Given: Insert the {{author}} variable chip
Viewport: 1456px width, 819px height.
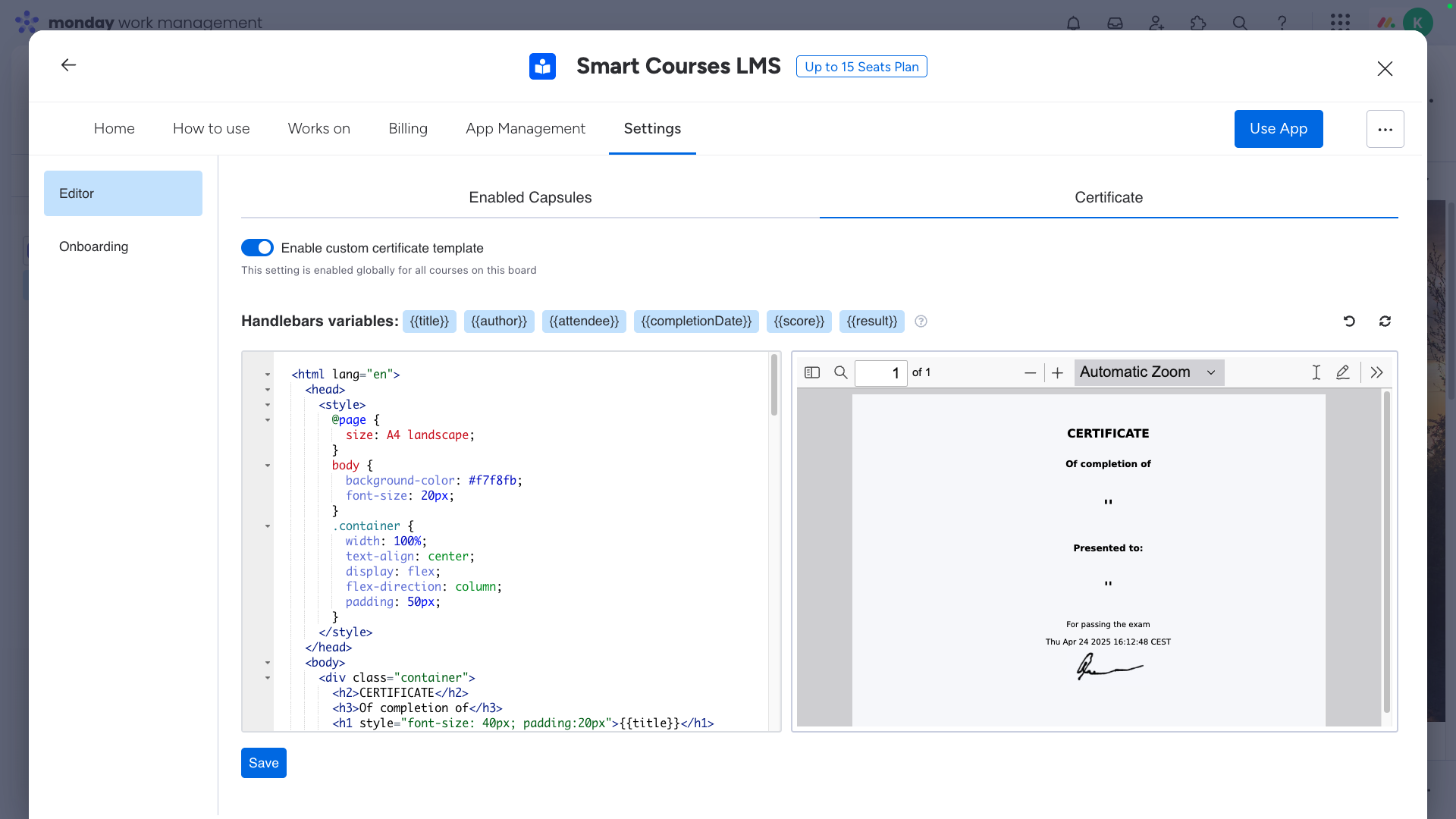Looking at the screenshot, I should click(499, 322).
